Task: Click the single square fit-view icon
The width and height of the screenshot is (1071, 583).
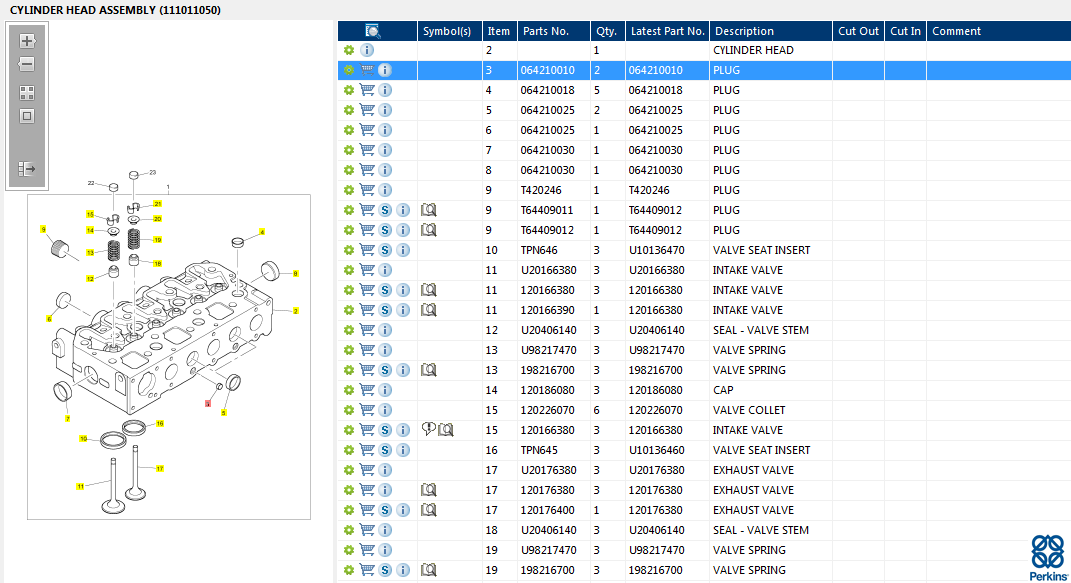Action: point(27,116)
